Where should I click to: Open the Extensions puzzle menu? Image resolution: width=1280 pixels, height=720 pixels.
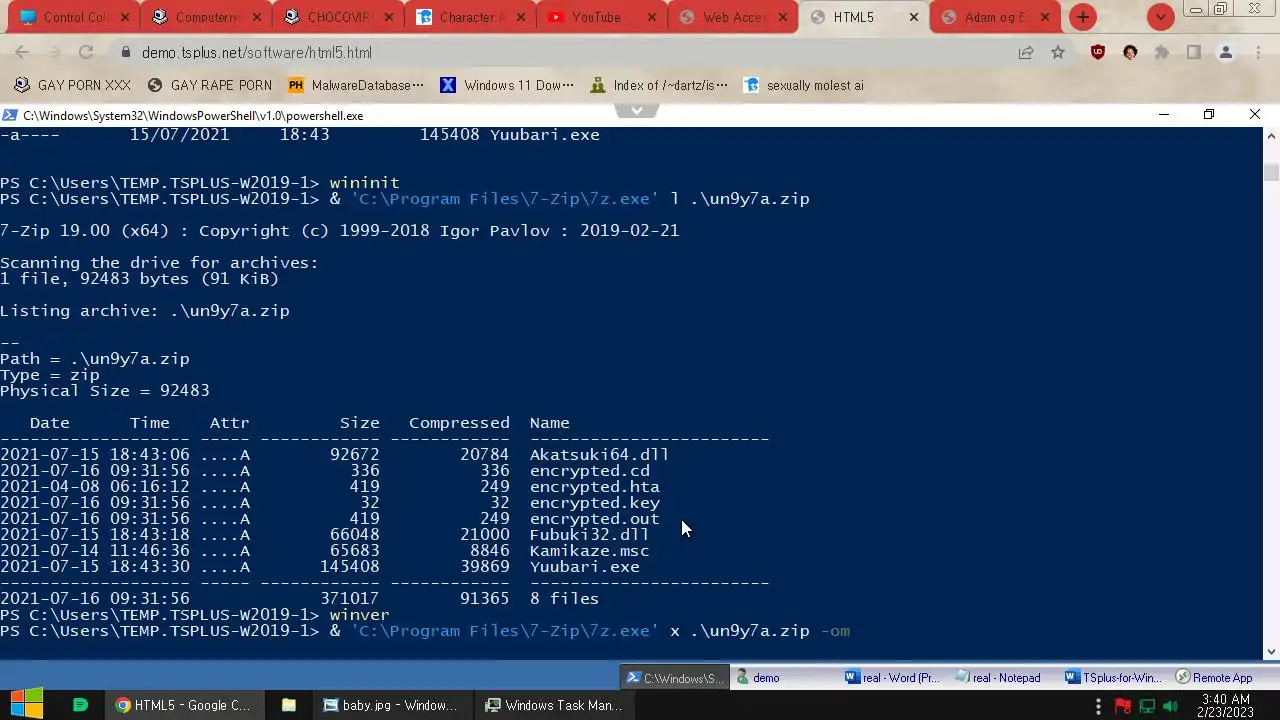click(x=1162, y=53)
